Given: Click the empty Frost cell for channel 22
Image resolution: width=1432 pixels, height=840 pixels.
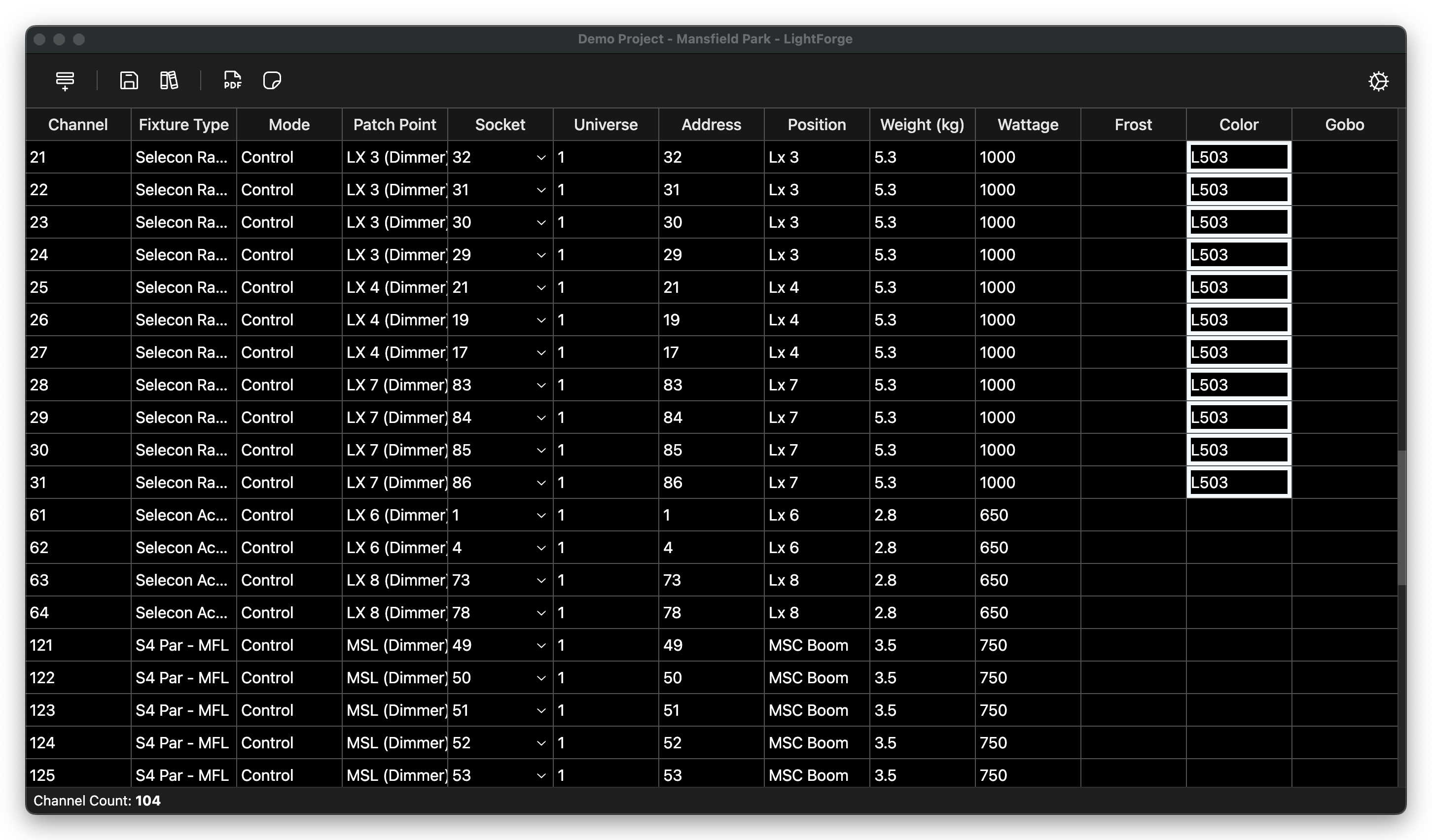Looking at the screenshot, I should pyautogui.click(x=1133, y=190).
